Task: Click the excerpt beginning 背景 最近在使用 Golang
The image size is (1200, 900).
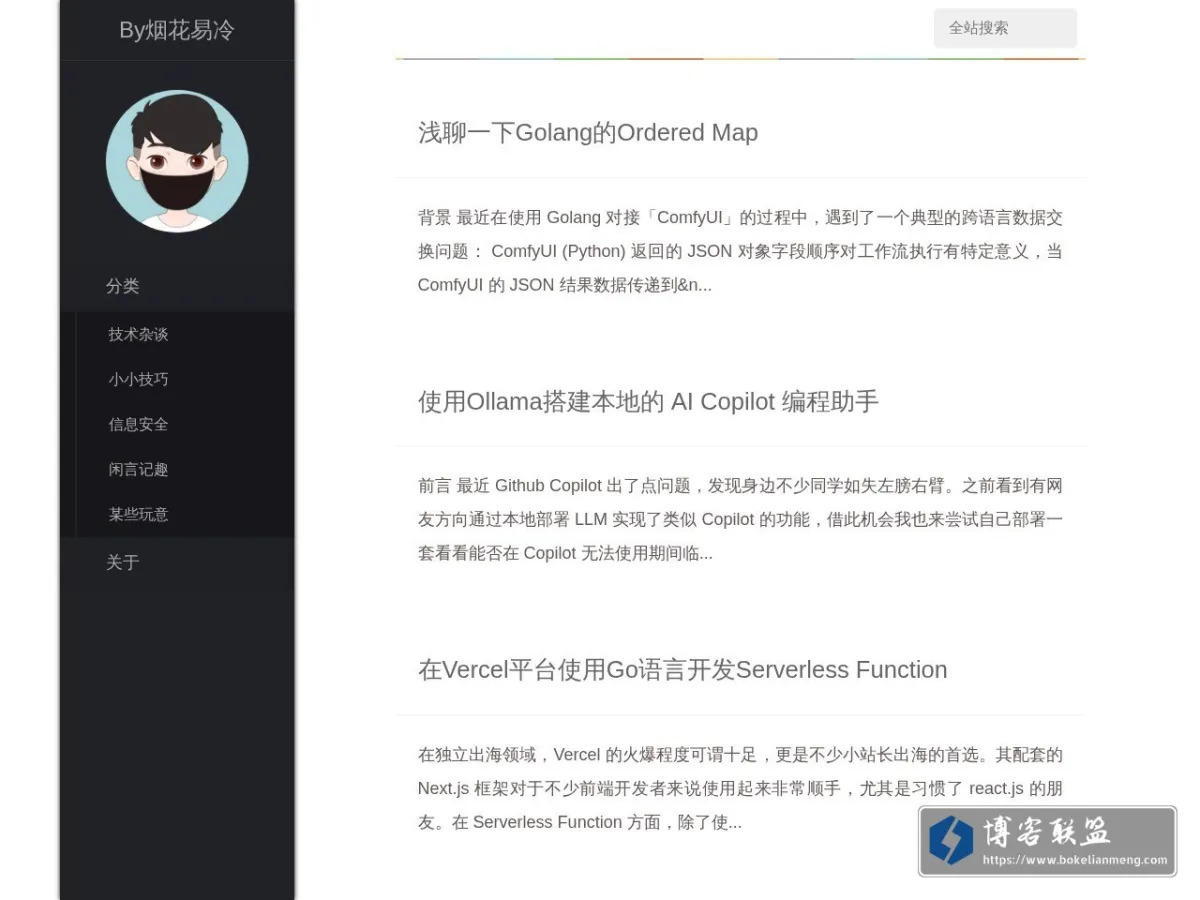Action: [740, 251]
